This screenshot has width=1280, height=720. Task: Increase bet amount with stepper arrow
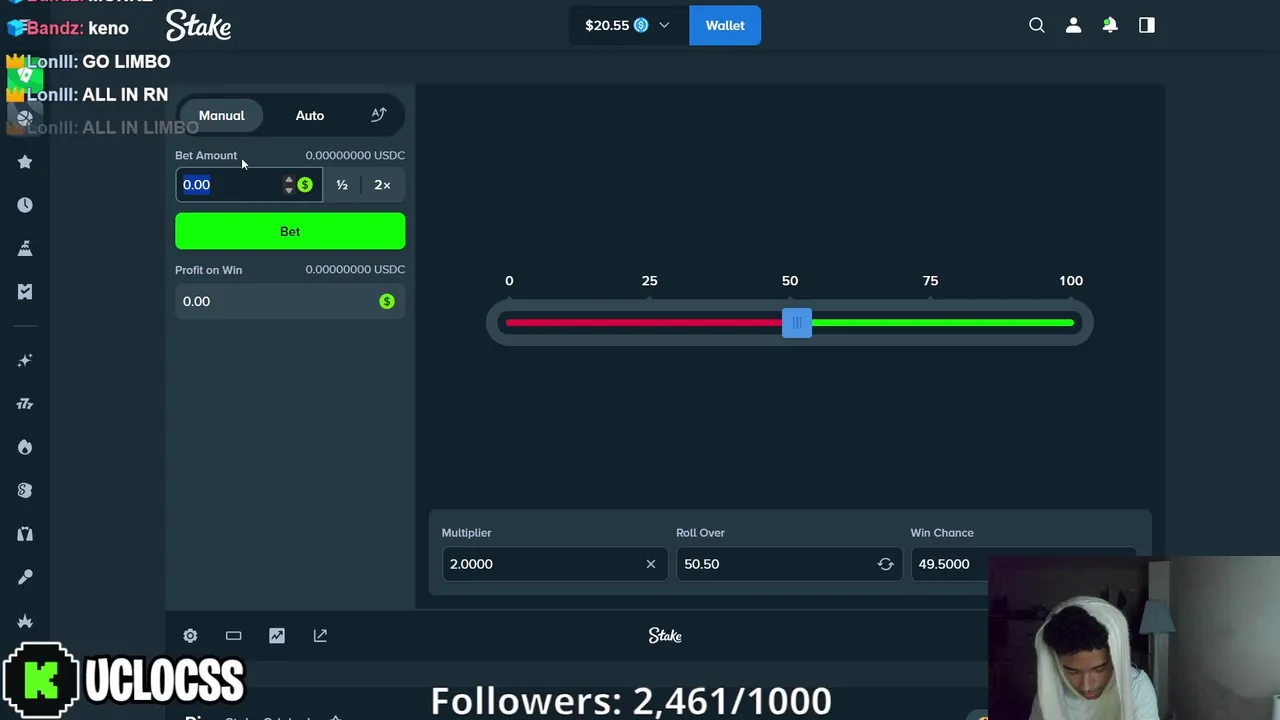[289, 180]
